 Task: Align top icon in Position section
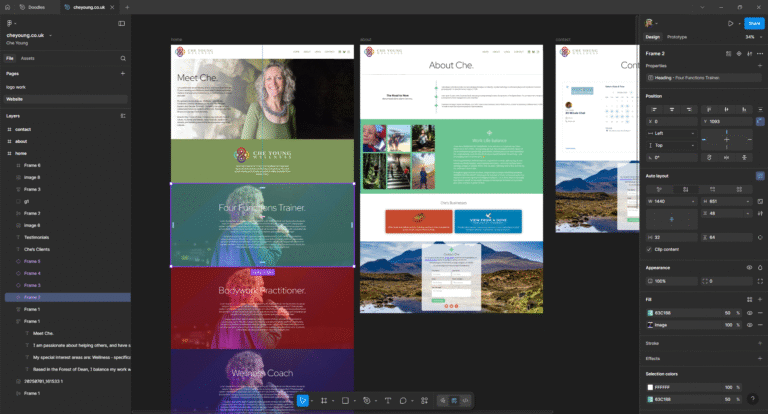pos(709,109)
